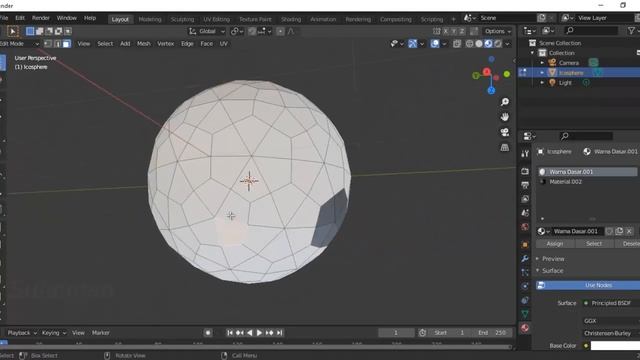The height and width of the screenshot is (360, 640).
Task: Open the Window menu
Action: tap(67, 18)
